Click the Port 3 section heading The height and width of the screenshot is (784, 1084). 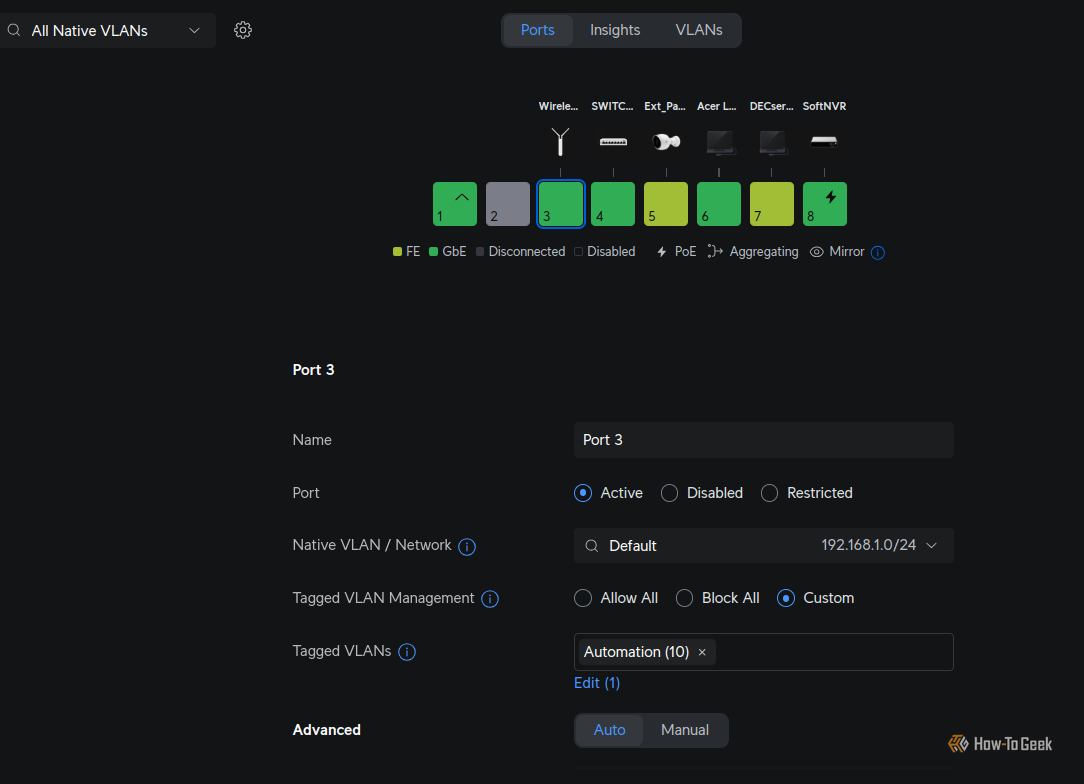click(x=313, y=370)
